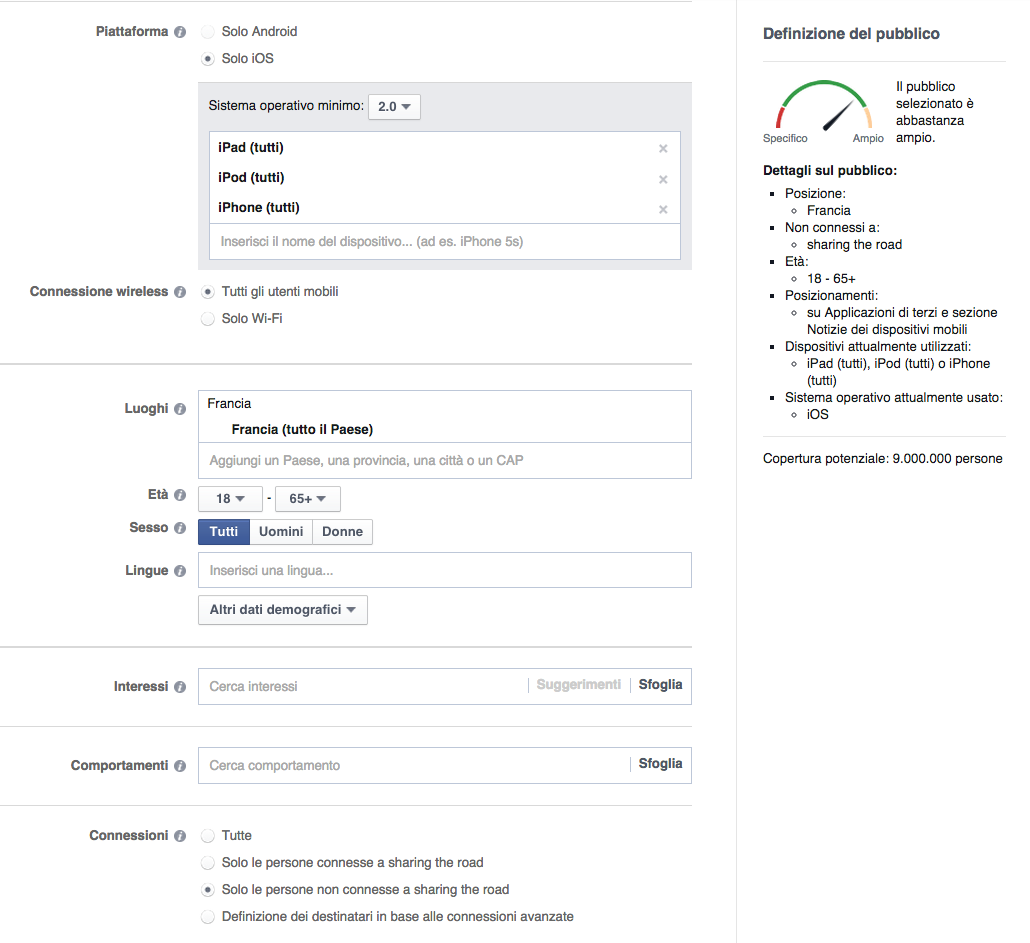Remove iPod (tutti) from device list
Image resolution: width=1030 pixels, height=943 pixels.
click(663, 179)
